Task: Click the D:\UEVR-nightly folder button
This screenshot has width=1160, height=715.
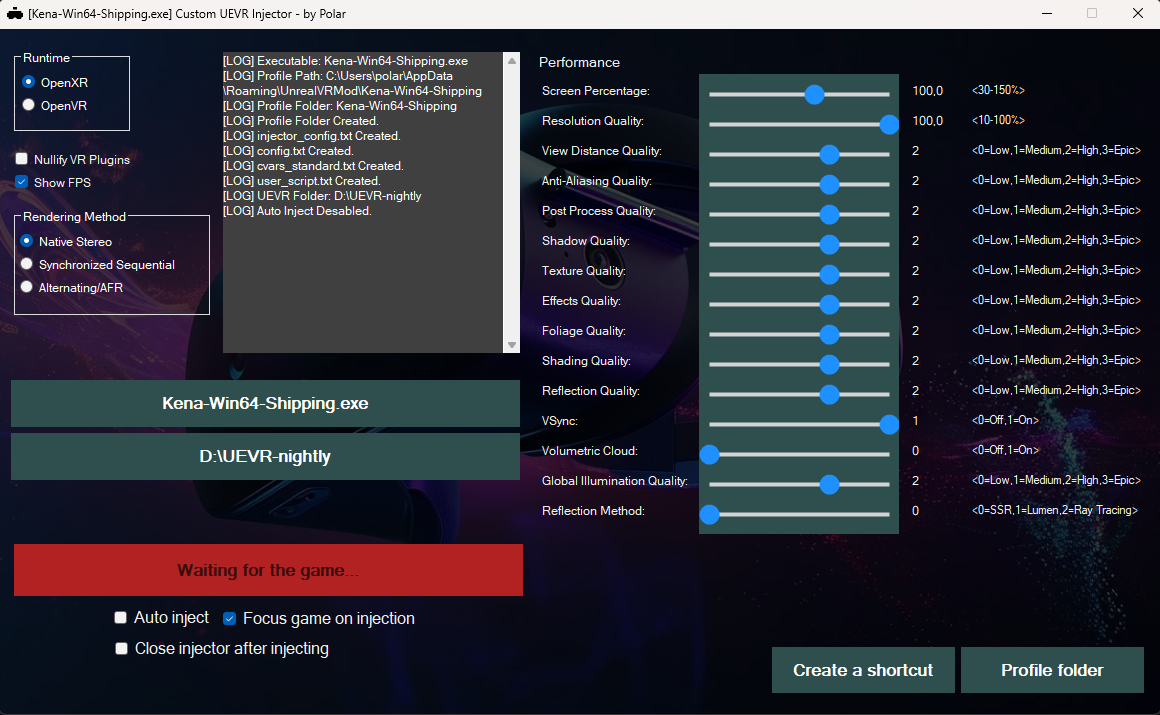Action: point(266,457)
